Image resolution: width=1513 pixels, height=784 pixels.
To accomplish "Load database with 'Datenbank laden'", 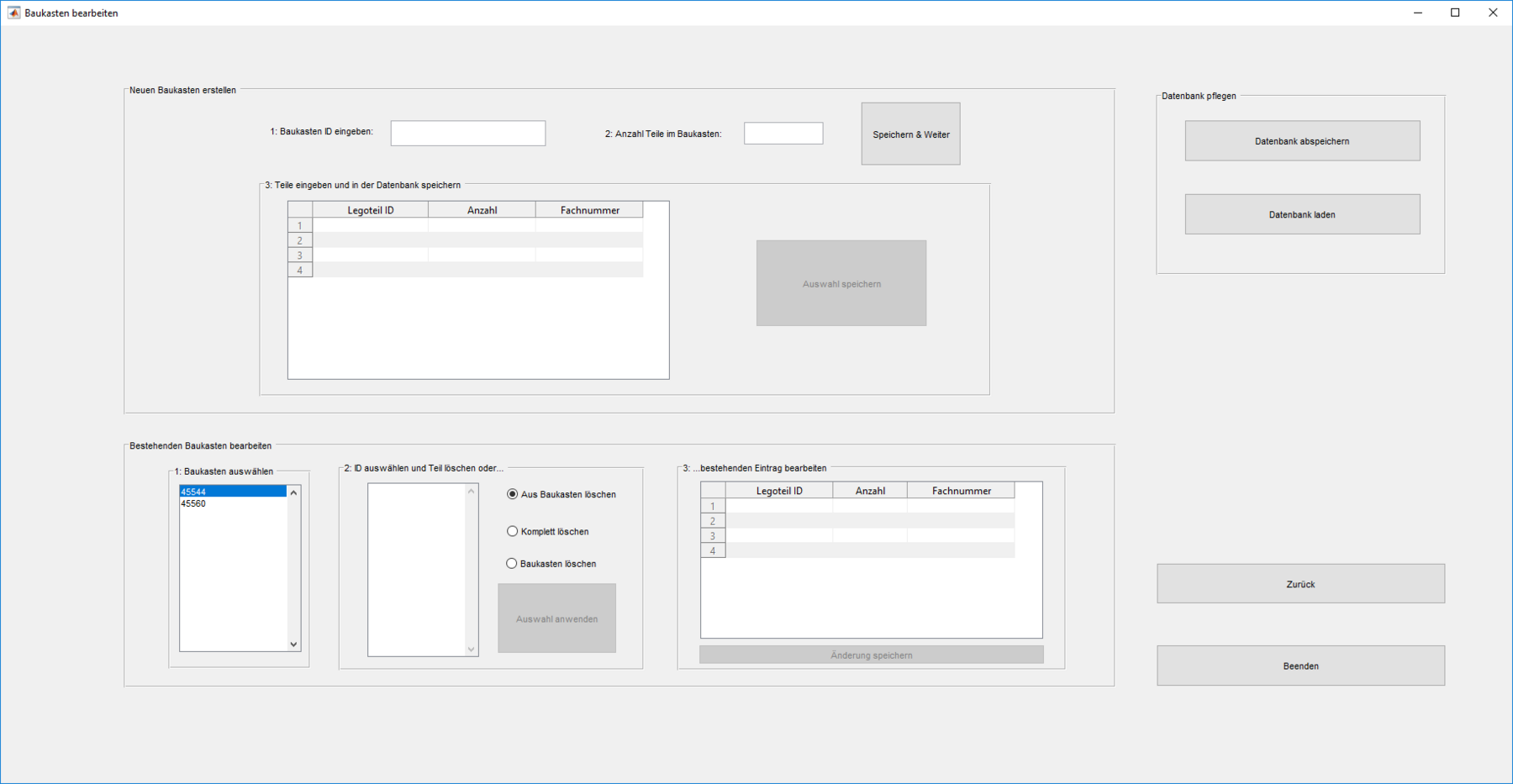I will click(x=1301, y=214).
